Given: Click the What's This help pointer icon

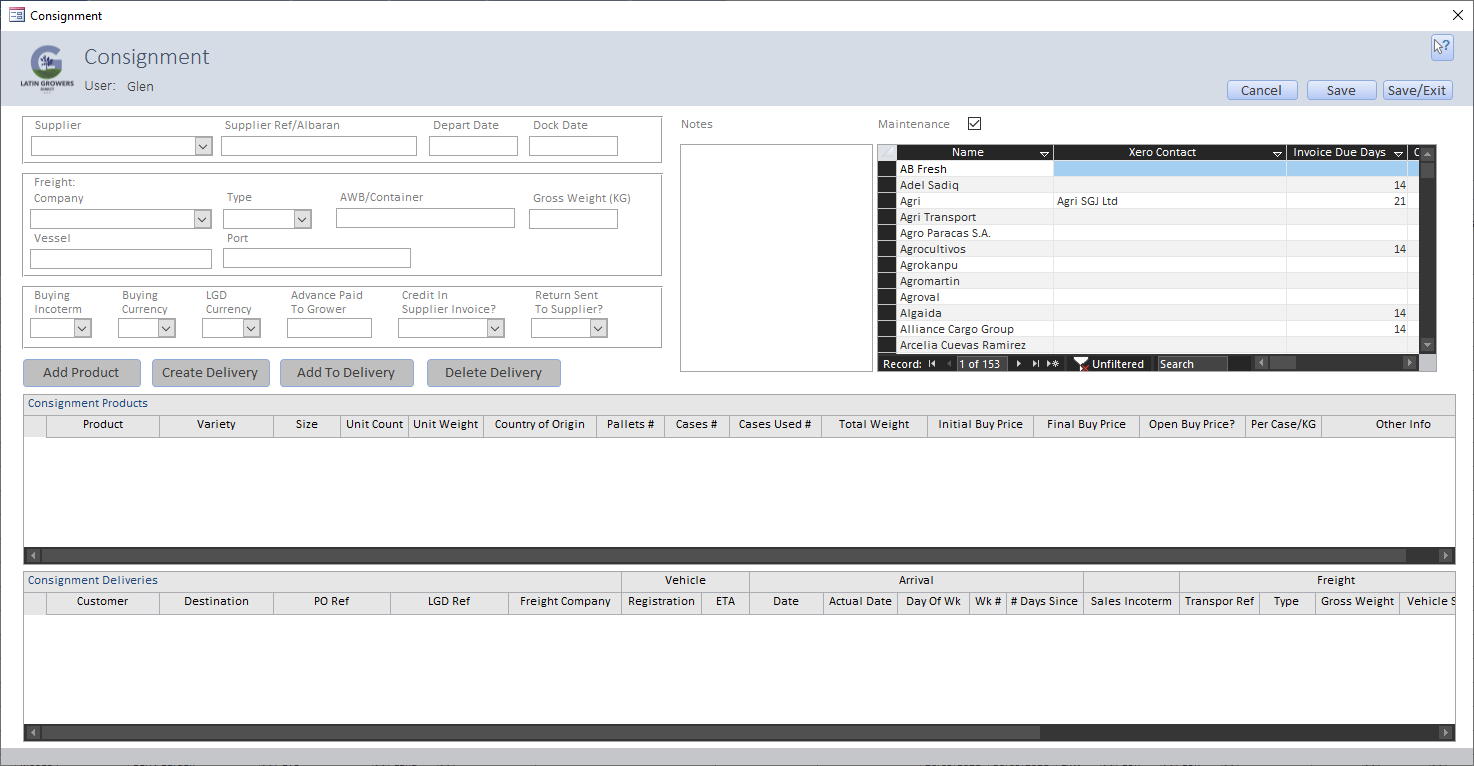Looking at the screenshot, I should click(1442, 47).
